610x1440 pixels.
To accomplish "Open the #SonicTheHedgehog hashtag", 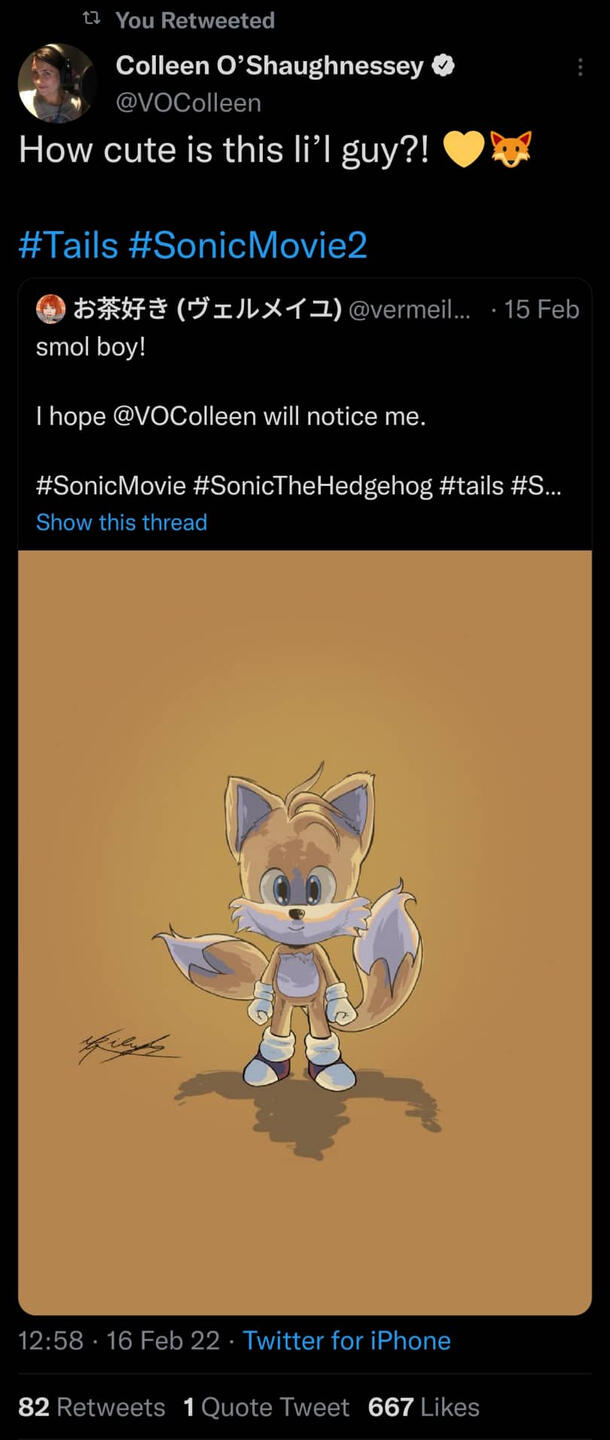I will (x=312, y=486).
